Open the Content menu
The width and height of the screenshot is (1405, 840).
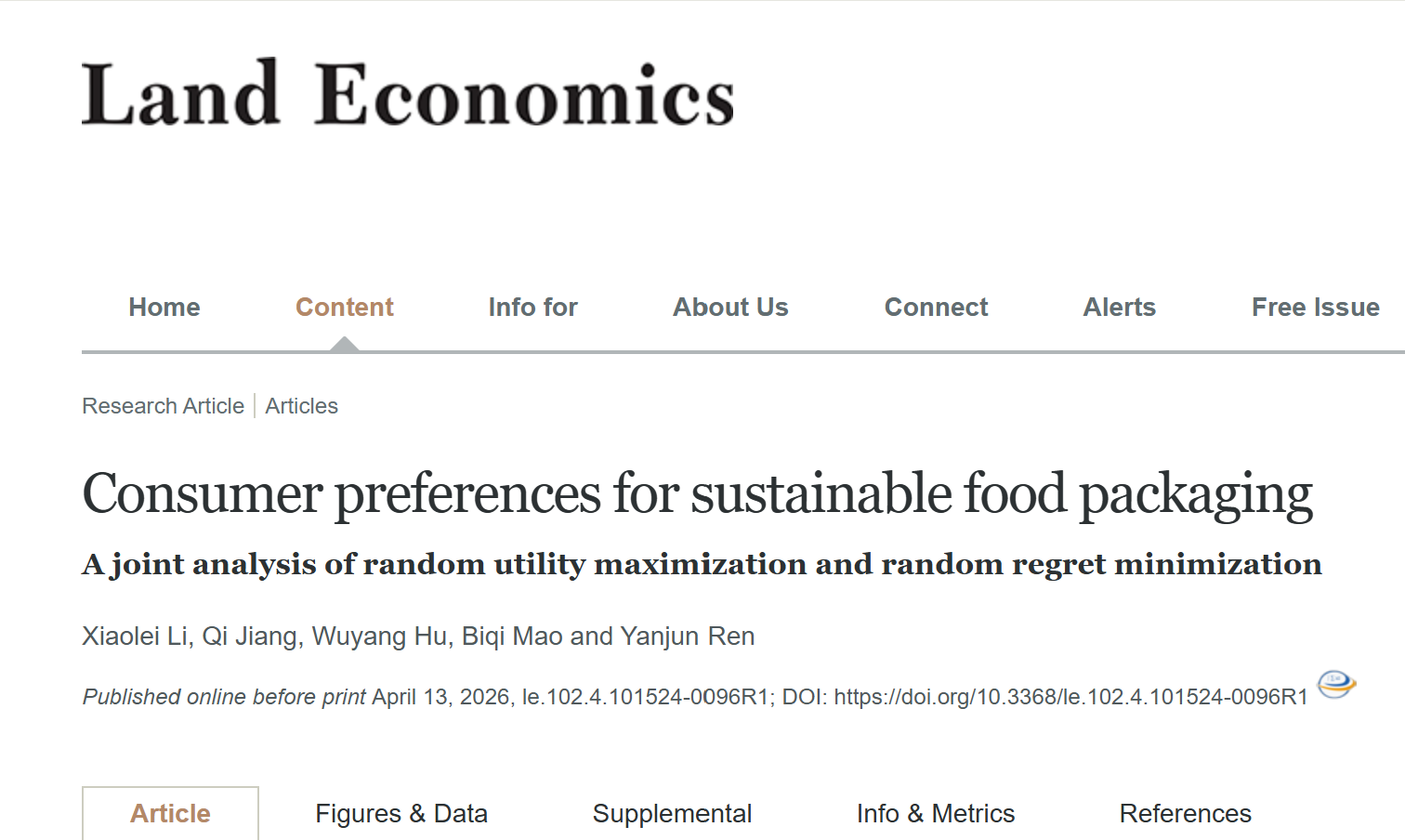(x=344, y=308)
